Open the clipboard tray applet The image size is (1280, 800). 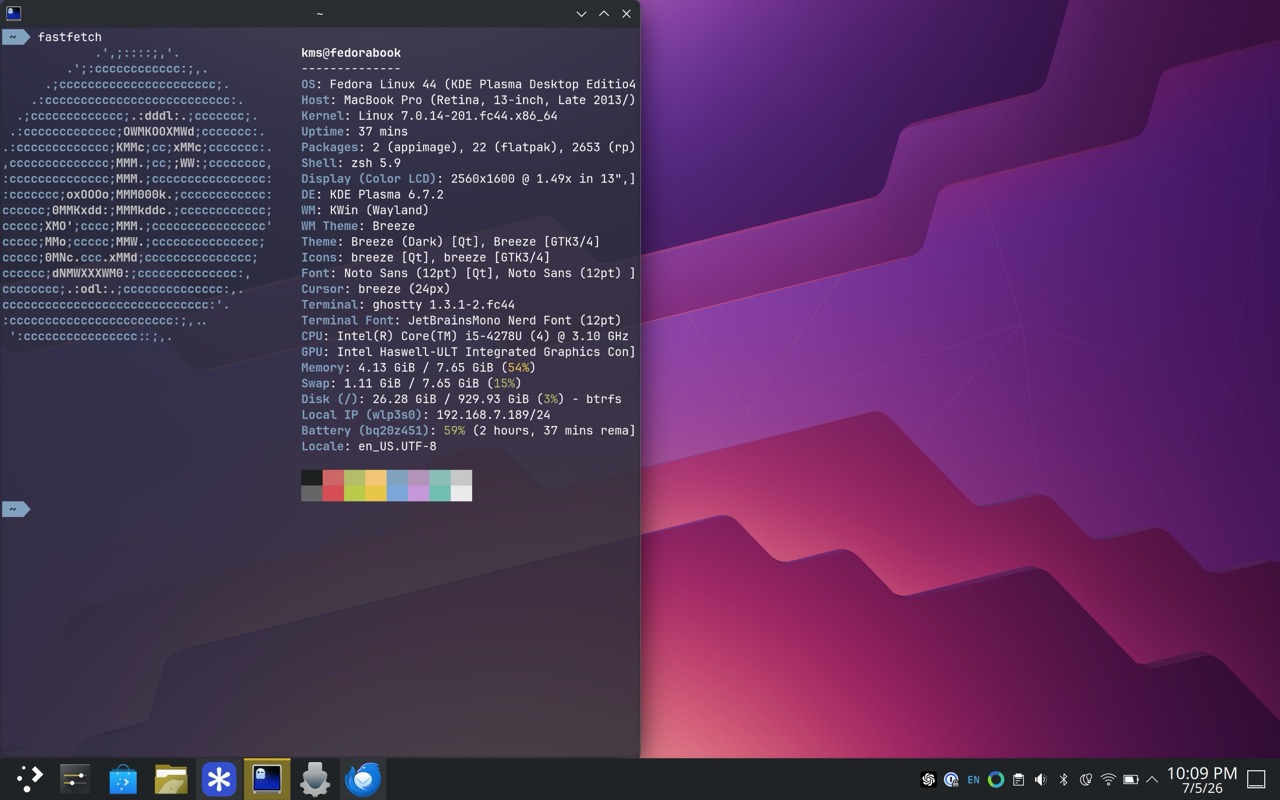(1018, 780)
